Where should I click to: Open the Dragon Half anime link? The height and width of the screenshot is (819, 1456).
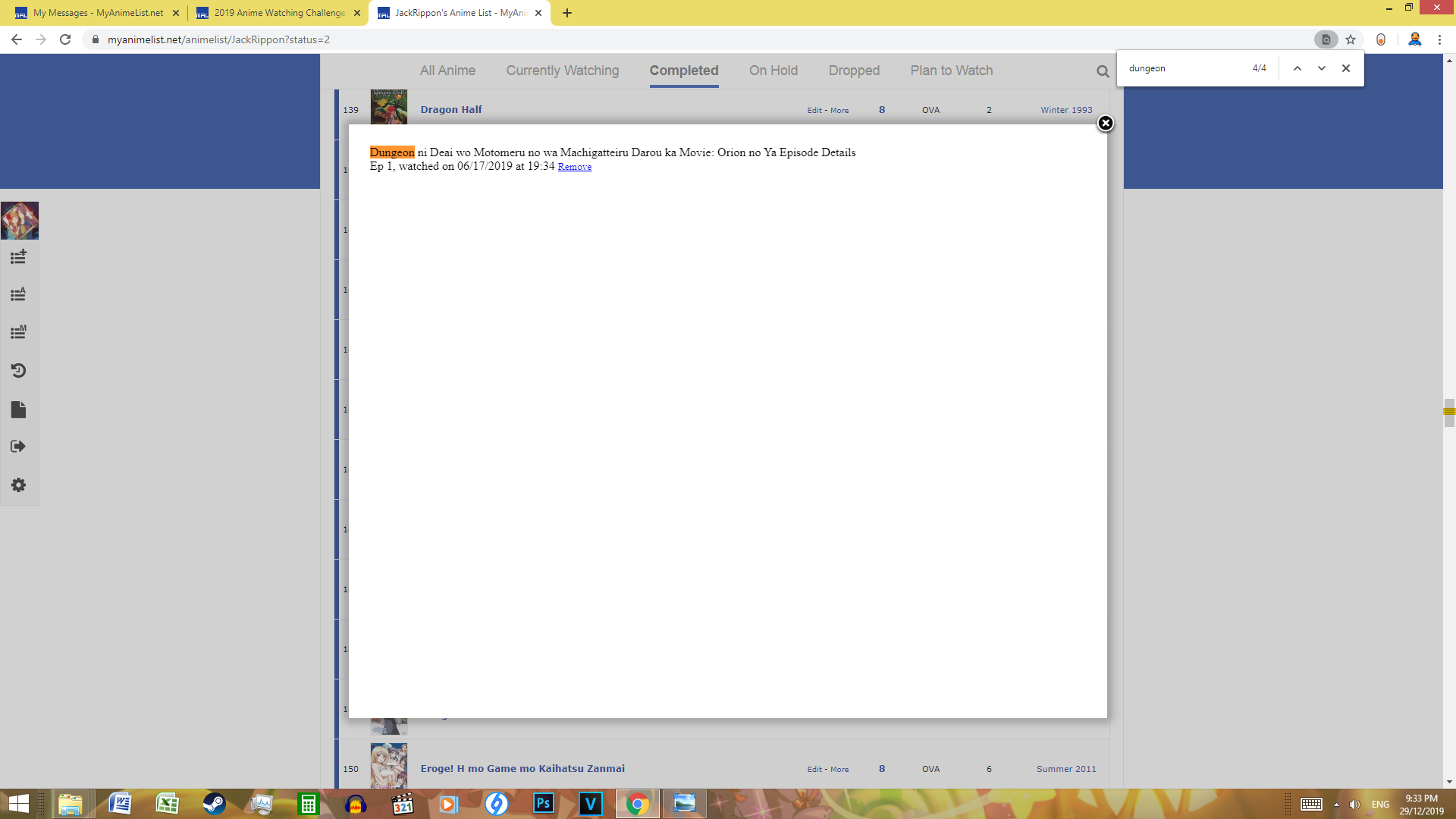point(451,110)
